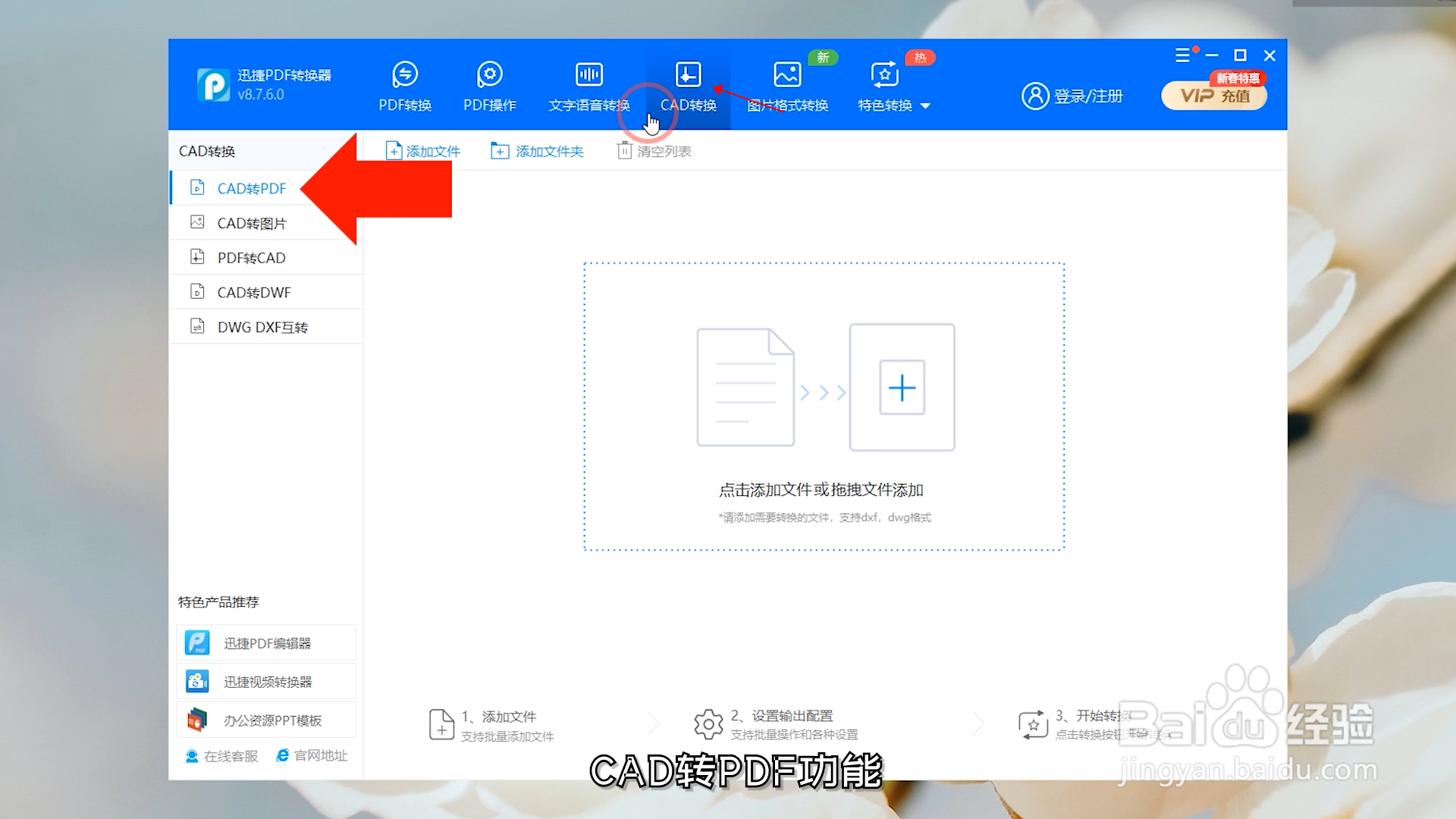Screen dimensions: 1456x819
Task: Click the PDF转CAD file icon
Action: coord(197,256)
